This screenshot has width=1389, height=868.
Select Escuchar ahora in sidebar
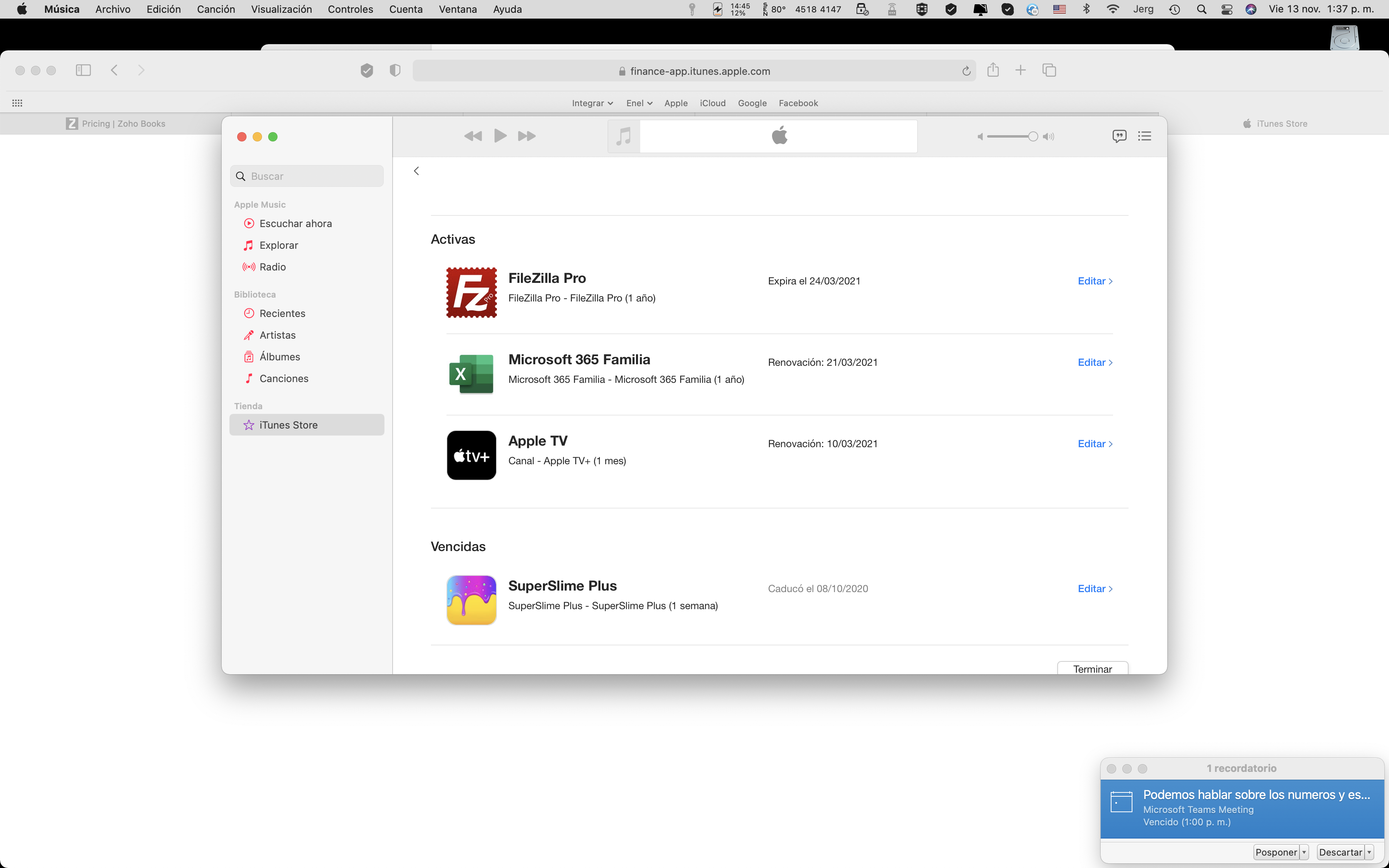click(x=295, y=223)
